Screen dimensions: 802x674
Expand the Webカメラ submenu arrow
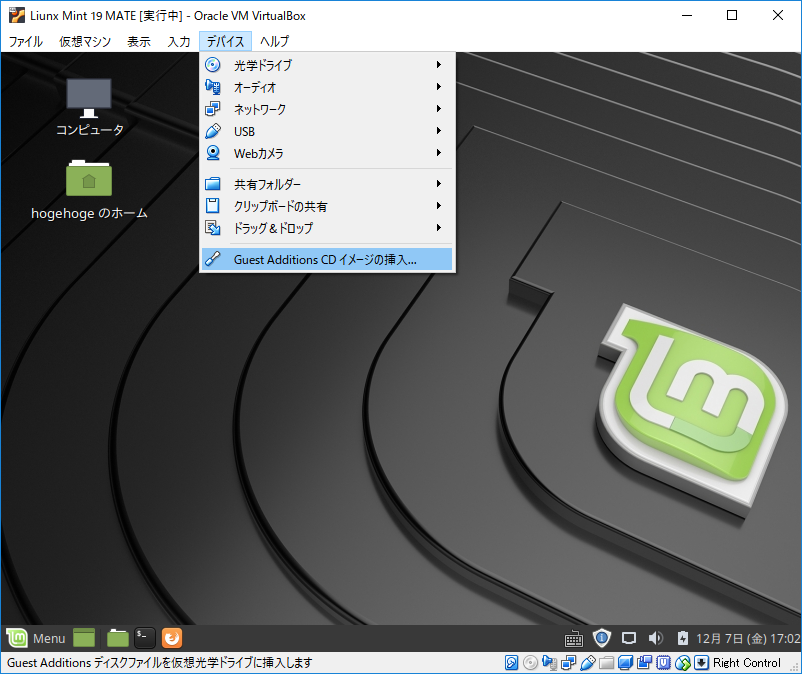[439, 152]
